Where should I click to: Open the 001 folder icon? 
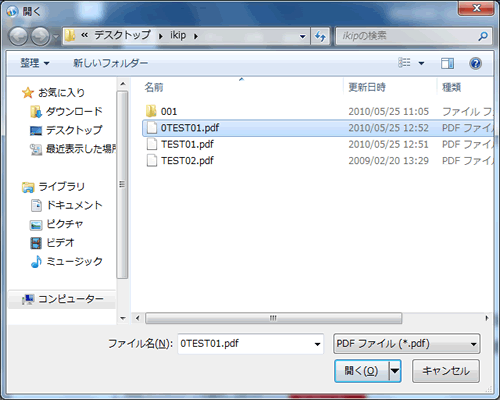[151, 111]
